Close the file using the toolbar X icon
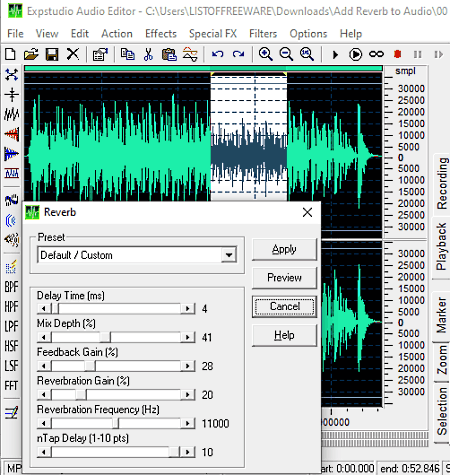450x475 pixels. 73,54
